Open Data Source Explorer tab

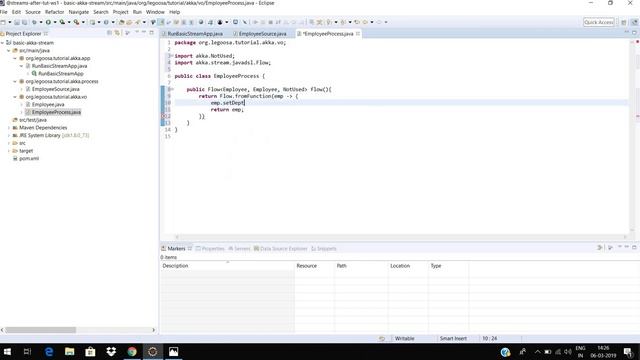pyautogui.click(x=280, y=249)
